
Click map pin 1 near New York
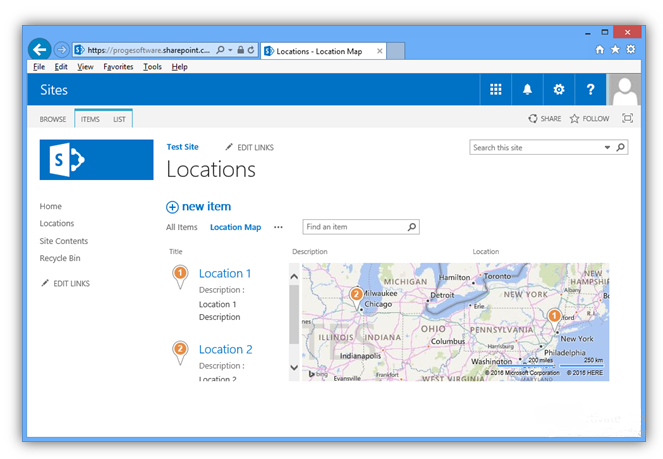tap(554, 320)
